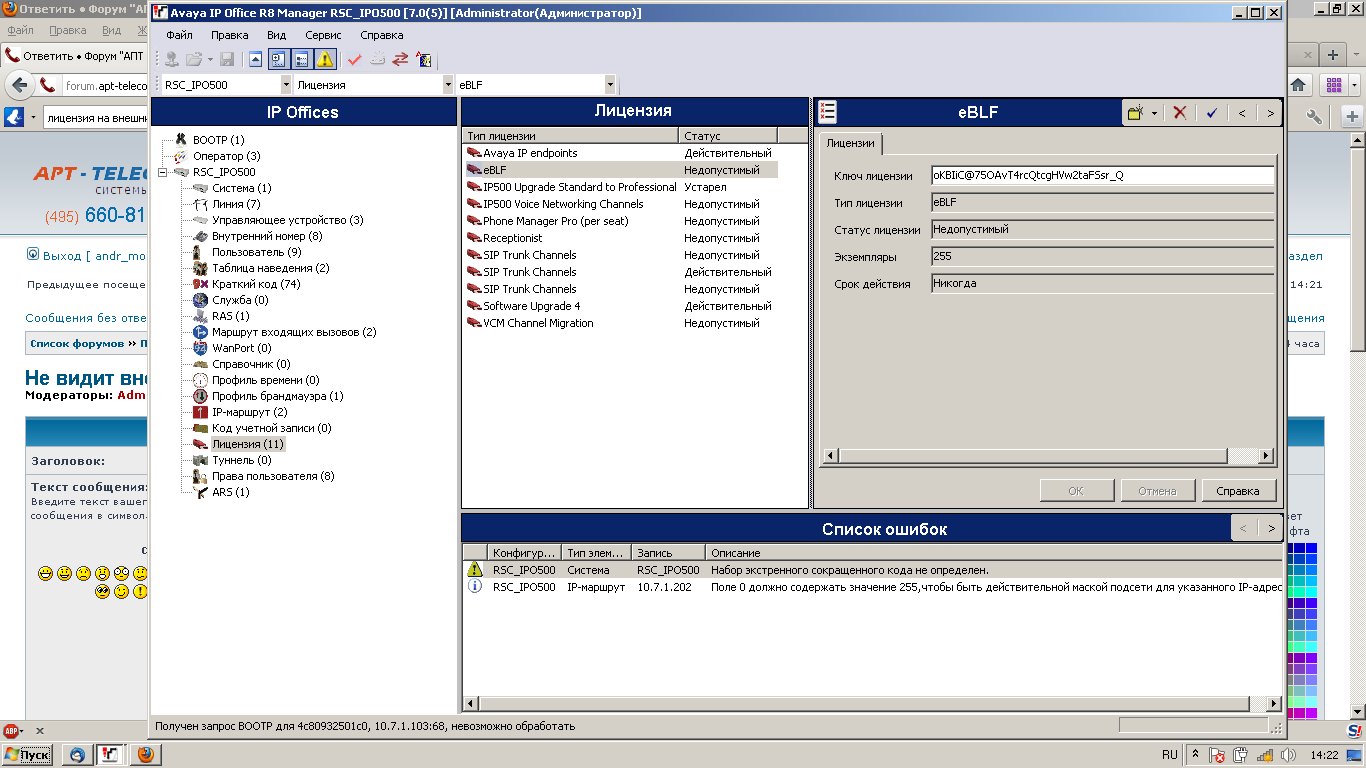This screenshot has height=768, width=1366.
Task: Click the blue checkmark validate entry icon
Action: (1211, 113)
